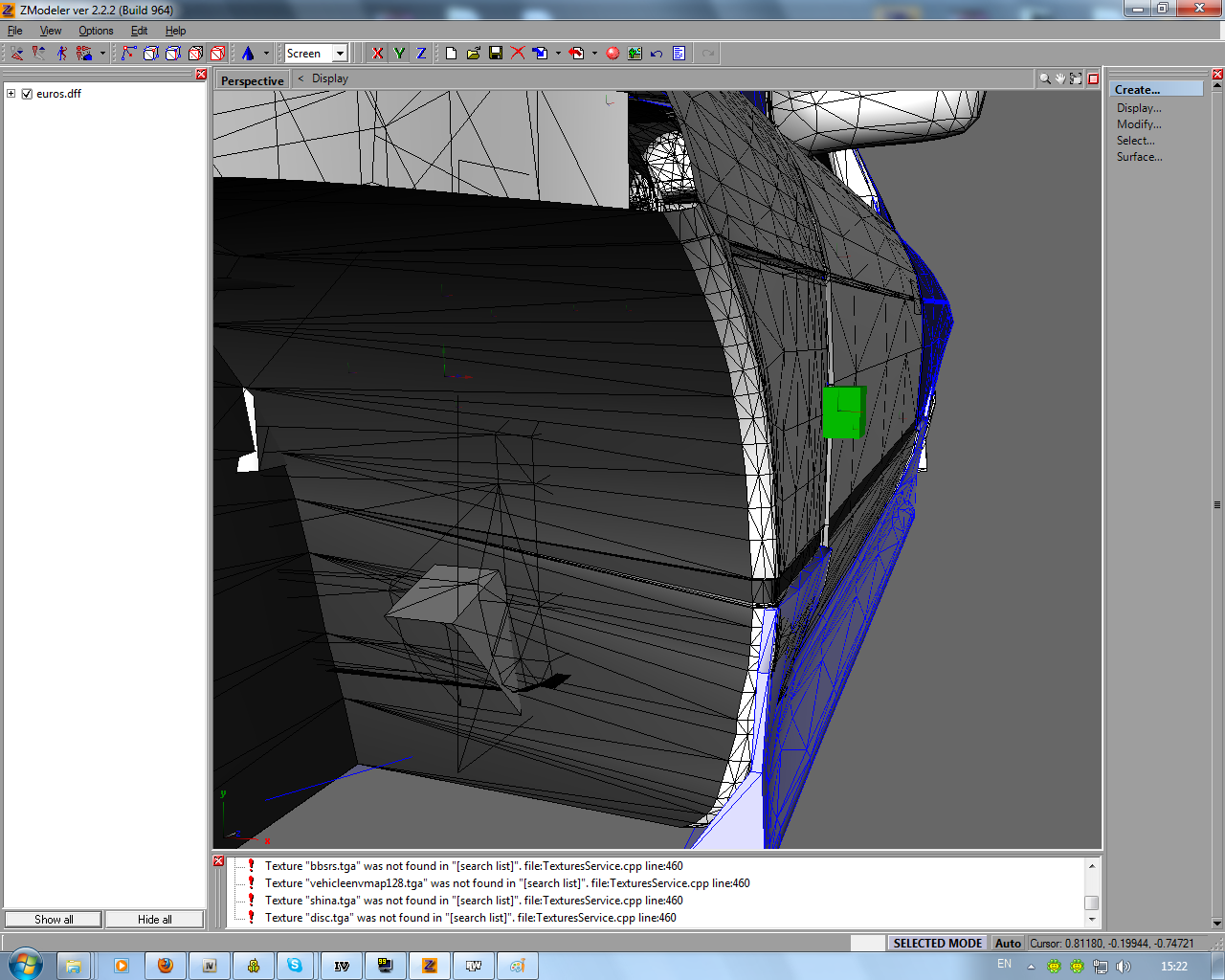Open the Perspective viewport view menu
1225x980 pixels.
252,80
